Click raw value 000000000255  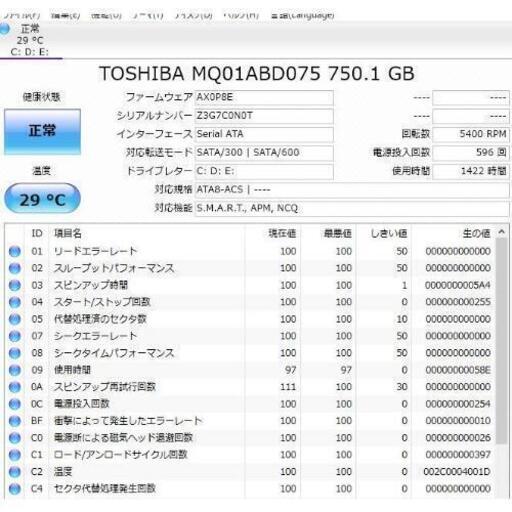coord(458,302)
